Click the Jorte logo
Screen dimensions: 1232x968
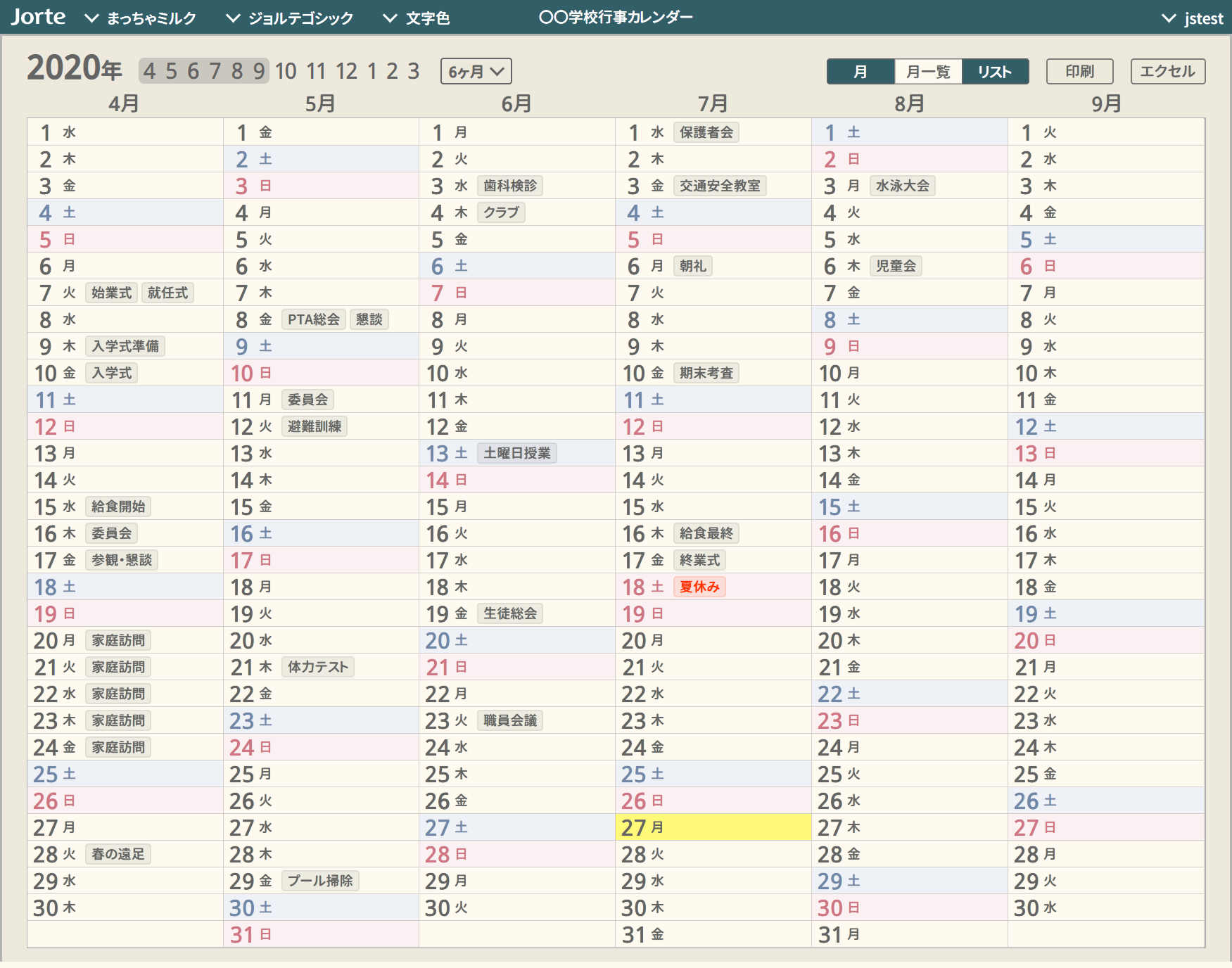tap(39, 17)
